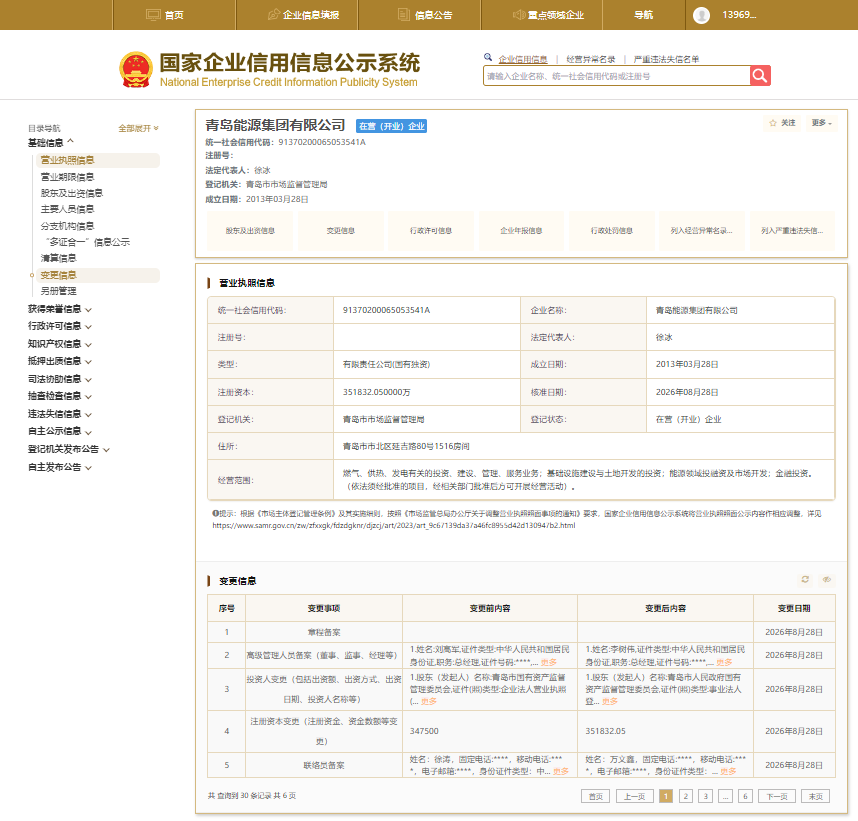
Task: Click the 在营(开业)企业 status badge
Action: point(391,126)
